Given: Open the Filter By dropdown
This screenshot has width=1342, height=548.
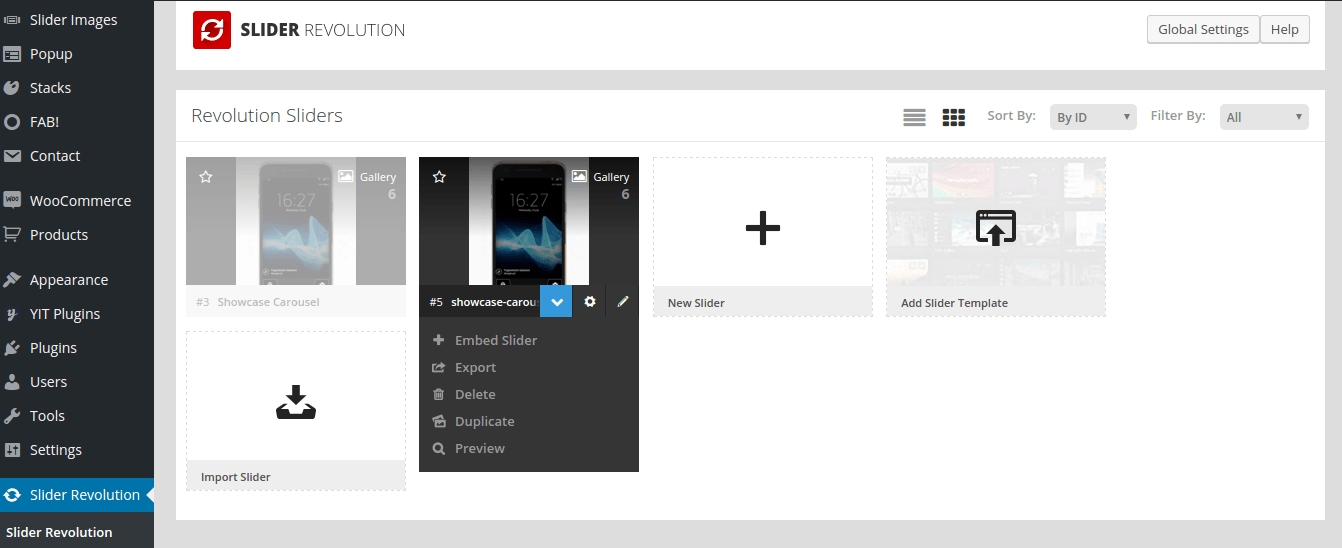Looking at the screenshot, I should click(1264, 117).
